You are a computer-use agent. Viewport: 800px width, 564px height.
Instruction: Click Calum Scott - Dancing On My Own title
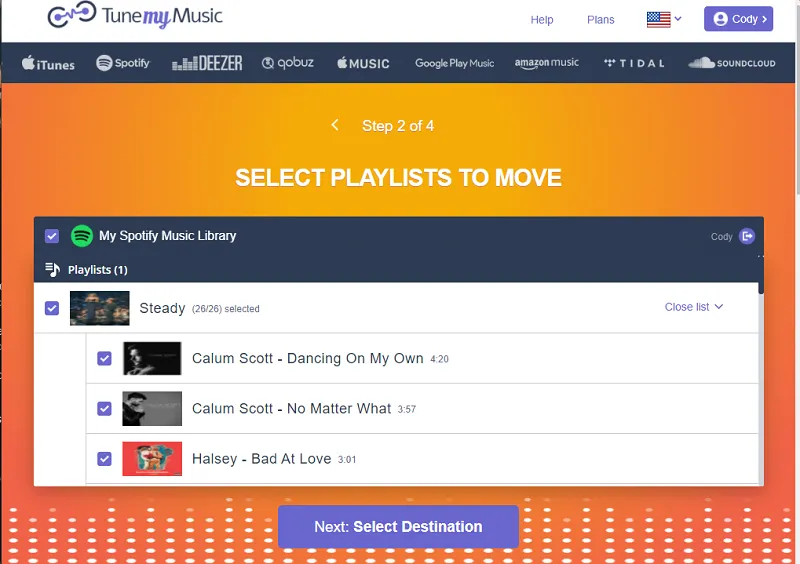click(x=308, y=358)
